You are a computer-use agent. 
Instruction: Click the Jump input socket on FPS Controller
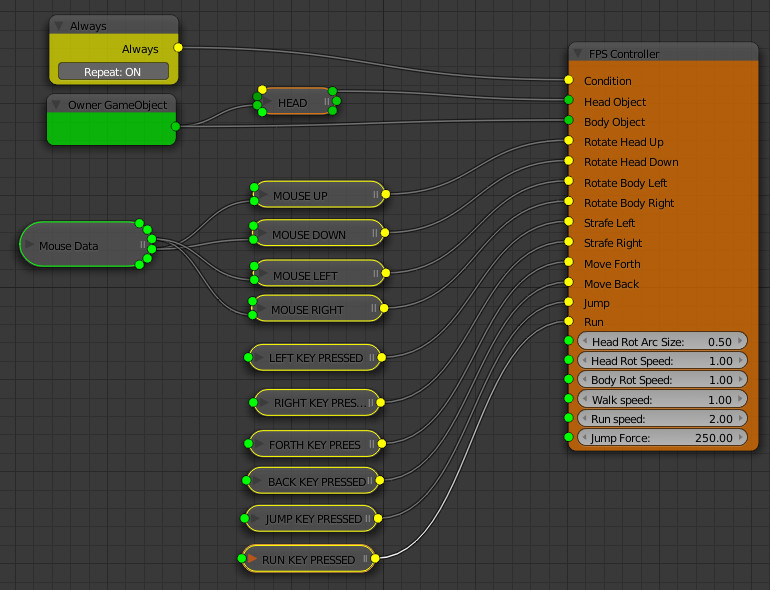click(x=568, y=302)
